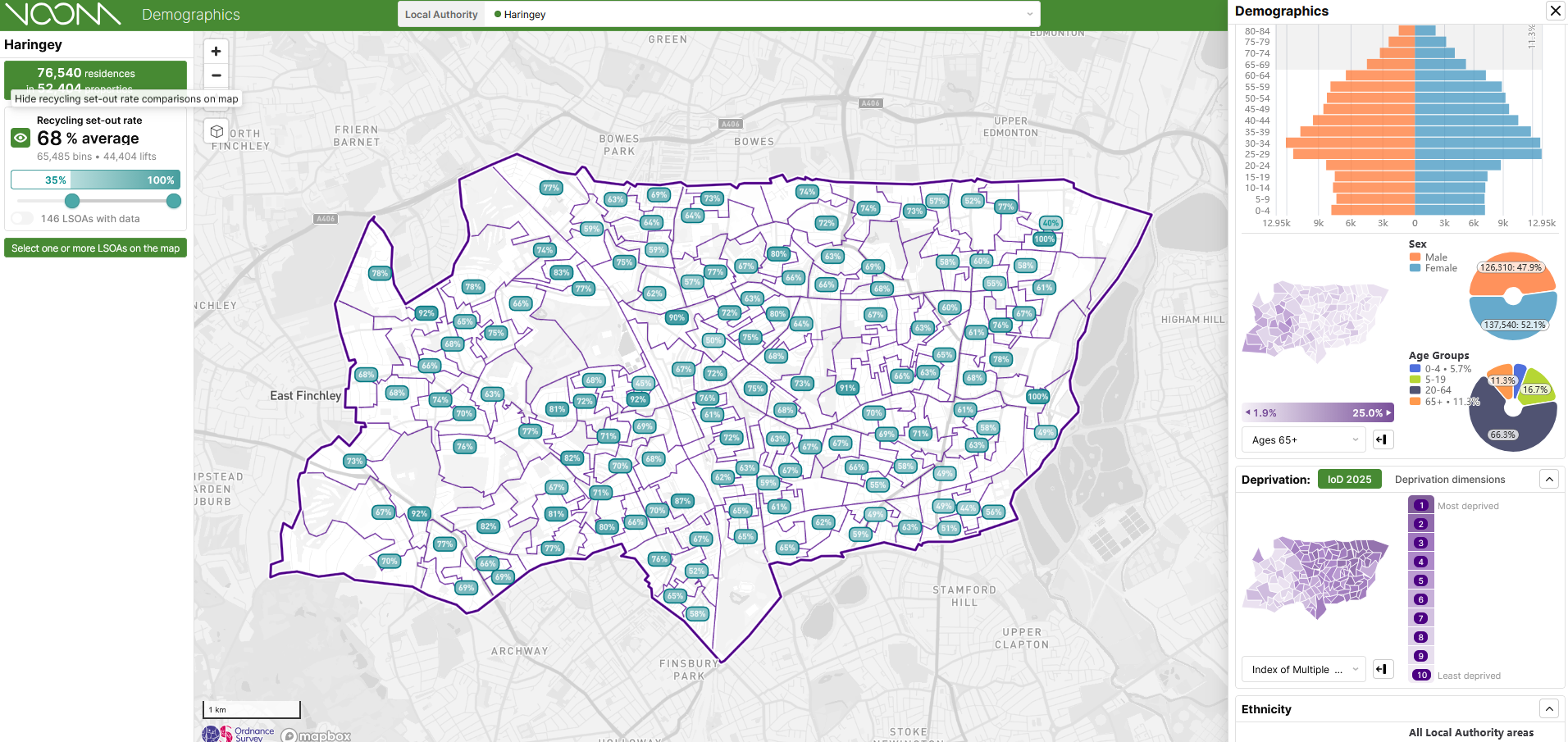Toggle the IoD 2025 deprivation mode

[1349, 479]
